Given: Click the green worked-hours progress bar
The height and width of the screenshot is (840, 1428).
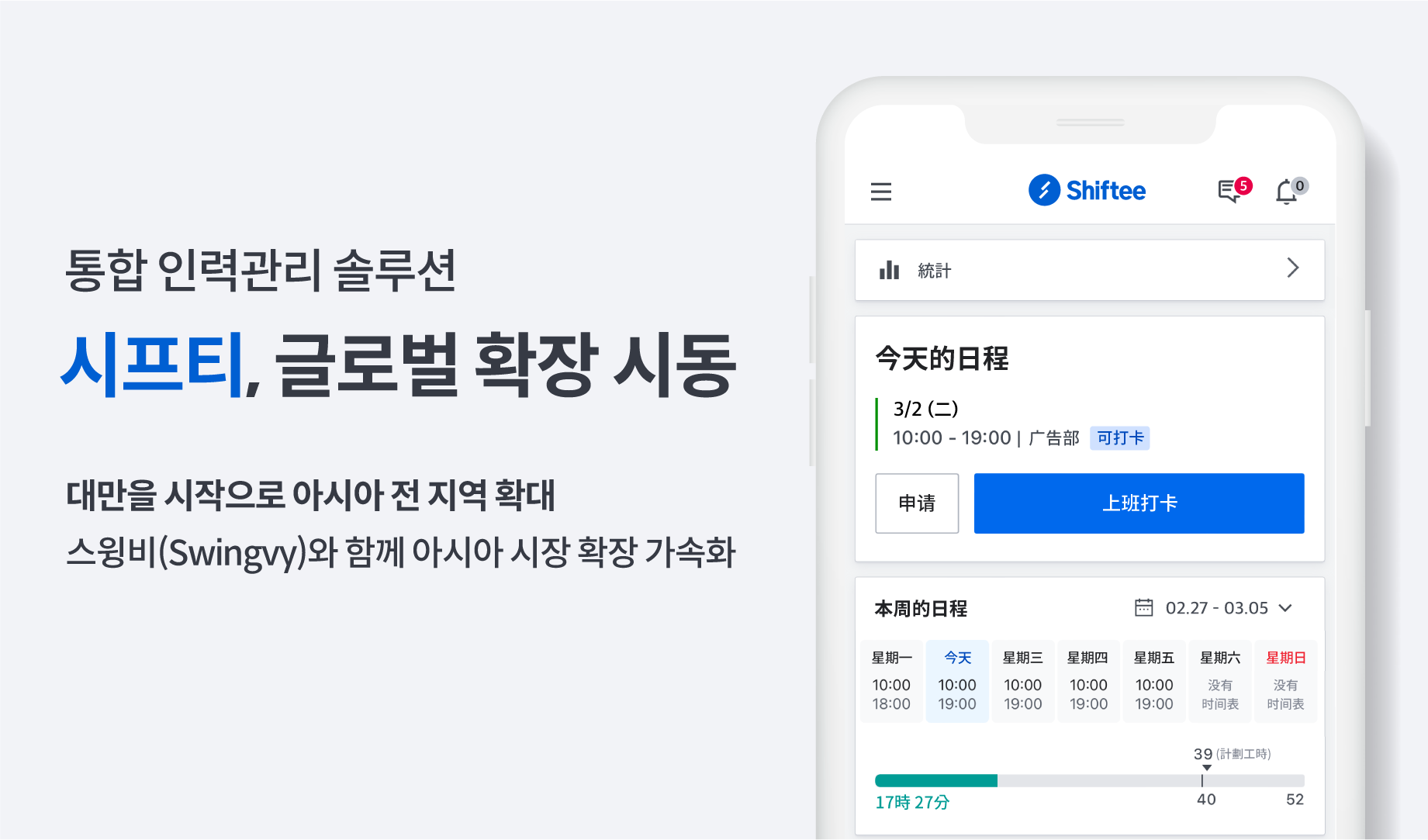Looking at the screenshot, I should click(935, 780).
